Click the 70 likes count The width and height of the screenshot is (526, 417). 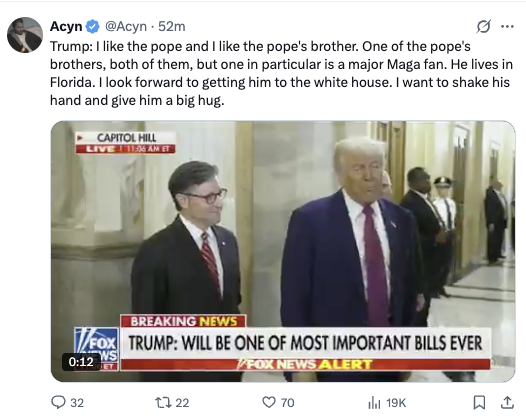287,403
